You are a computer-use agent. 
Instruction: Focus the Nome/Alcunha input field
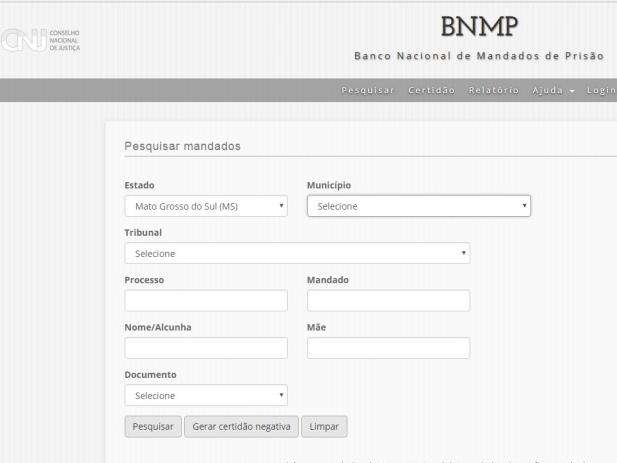tap(206, 348)
